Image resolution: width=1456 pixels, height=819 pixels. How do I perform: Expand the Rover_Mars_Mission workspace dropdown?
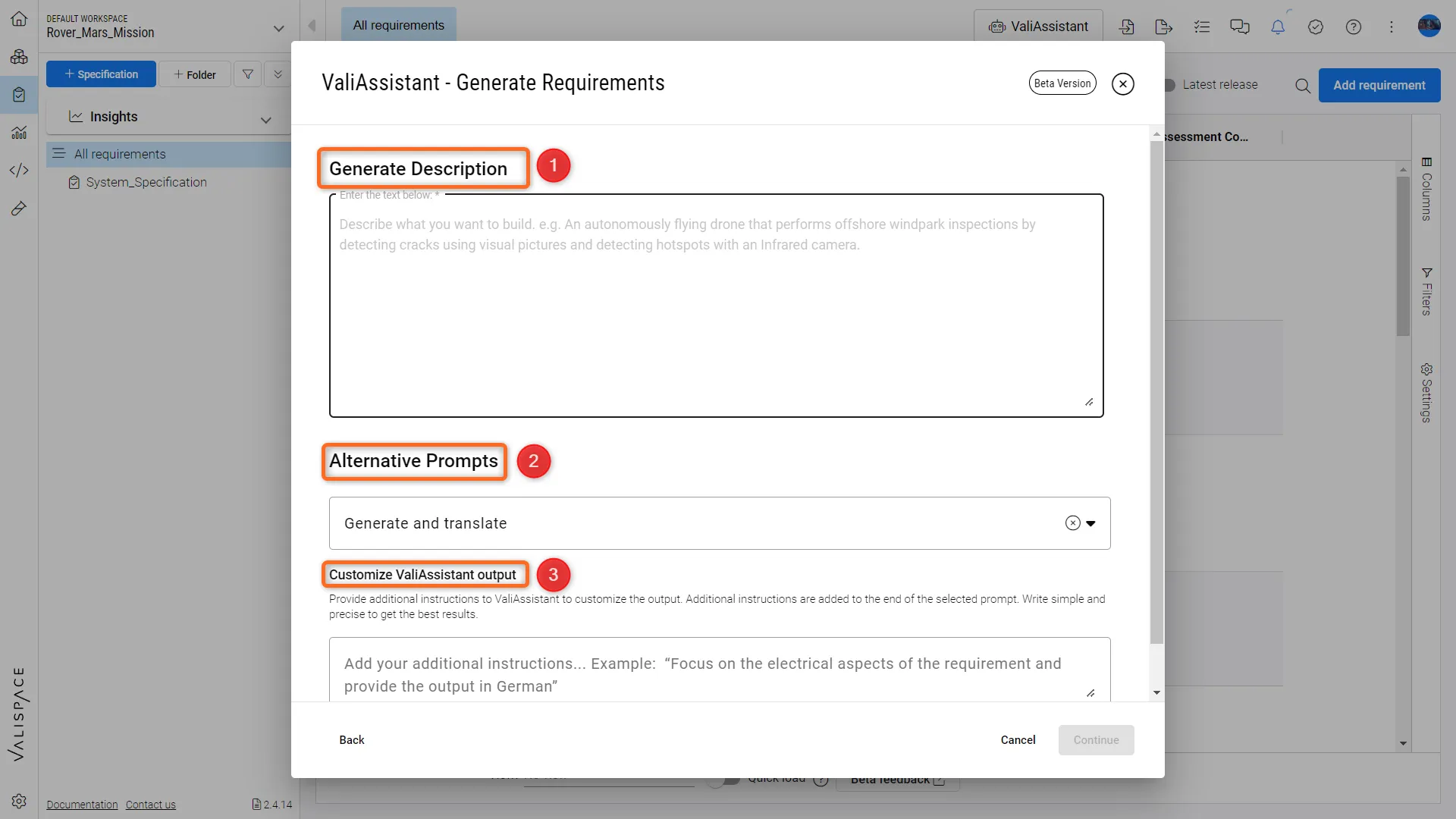coord(278,29)
